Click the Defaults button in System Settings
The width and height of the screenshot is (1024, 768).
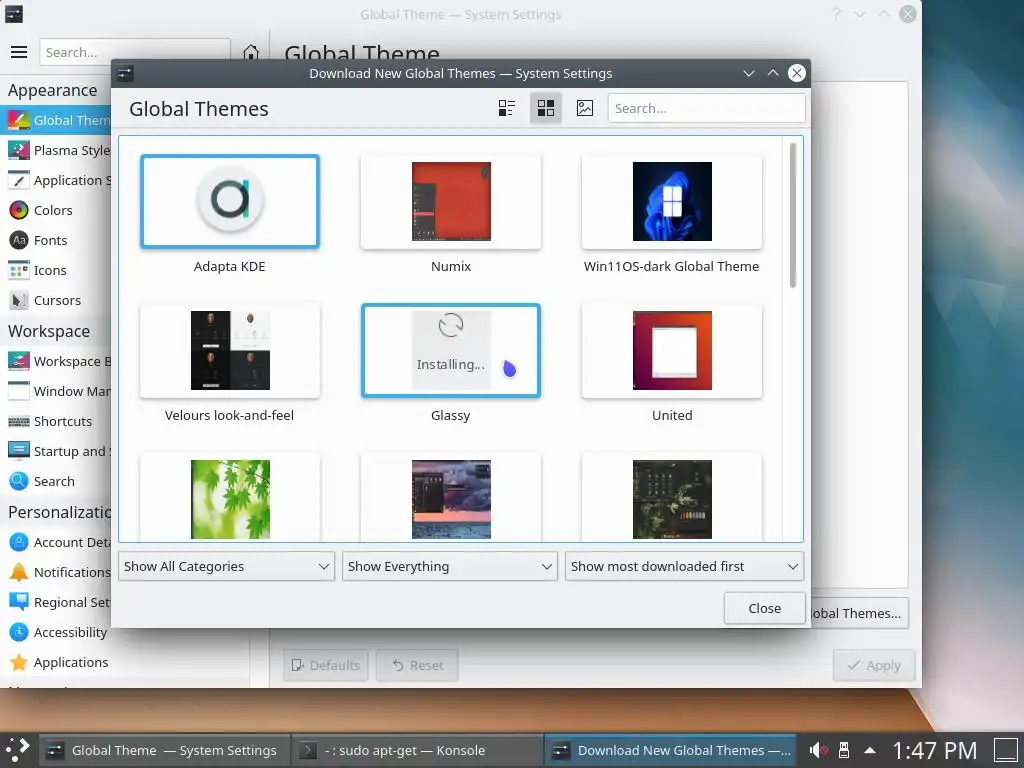pyautogui.click(x=326, y=665)
